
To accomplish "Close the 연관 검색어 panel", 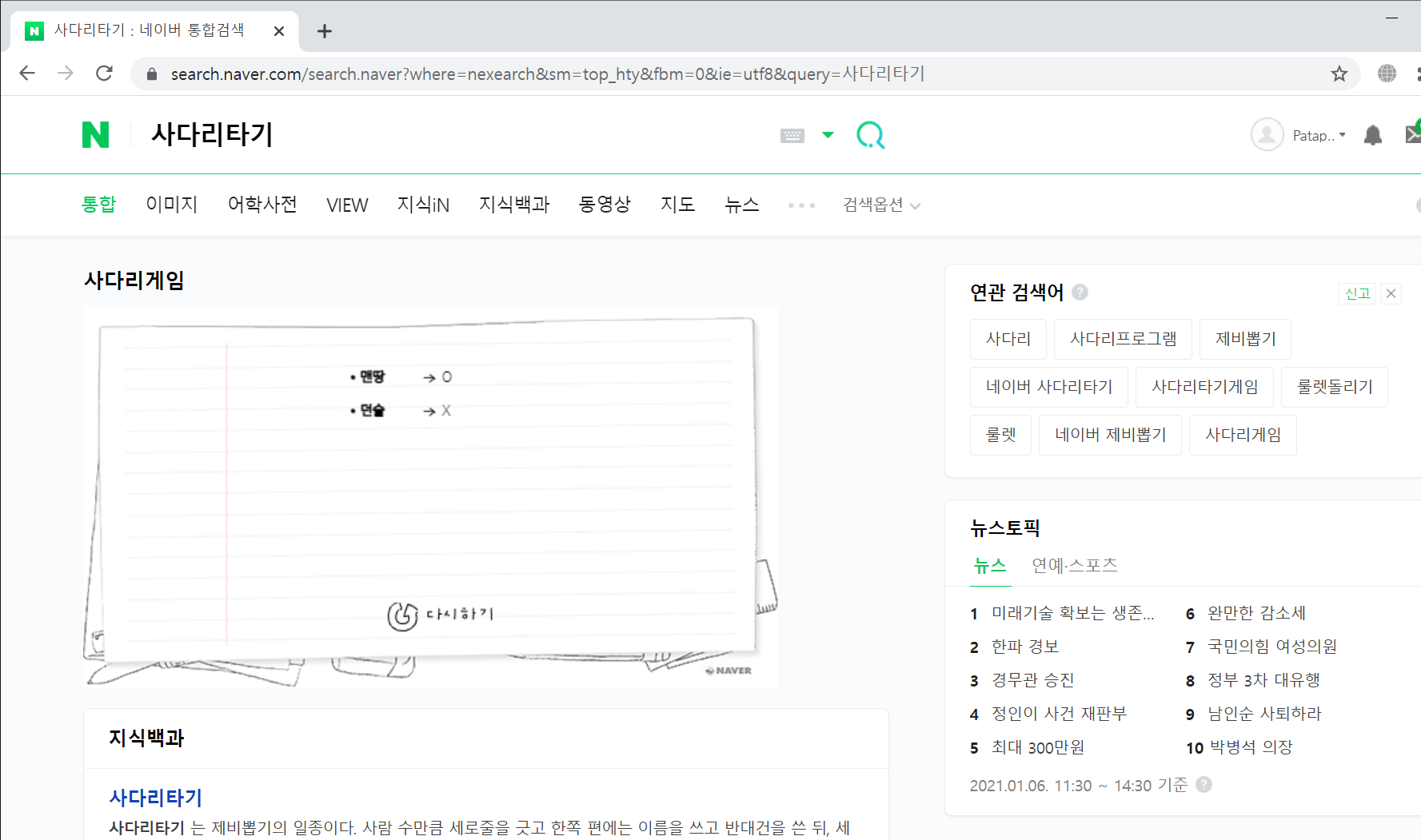I will [x=1391, y=293].
